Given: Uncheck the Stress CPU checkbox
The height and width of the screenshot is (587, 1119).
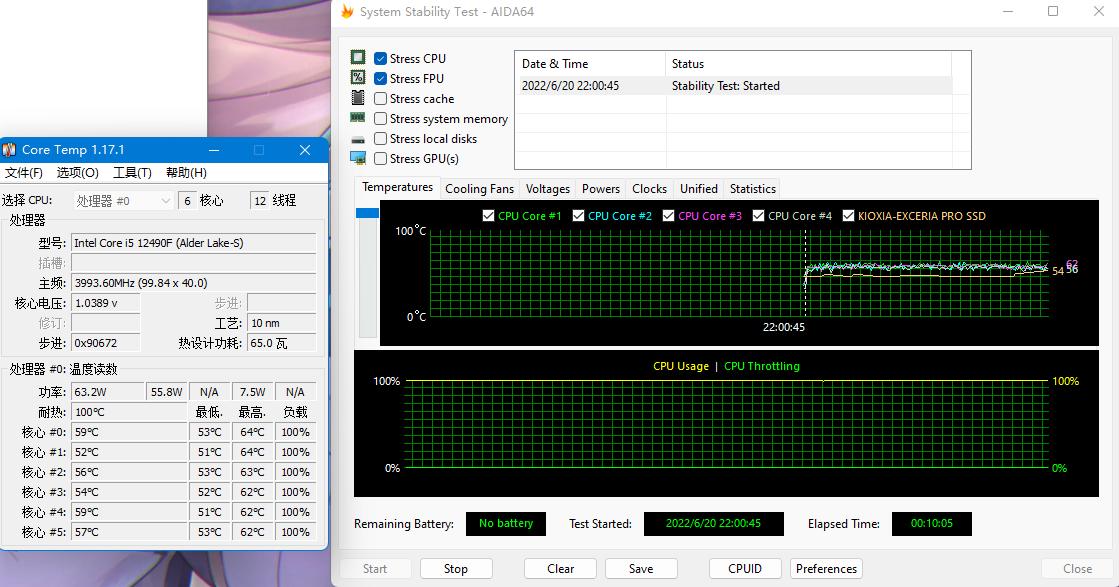Looking at the screenshot, I should click(381, 59).
